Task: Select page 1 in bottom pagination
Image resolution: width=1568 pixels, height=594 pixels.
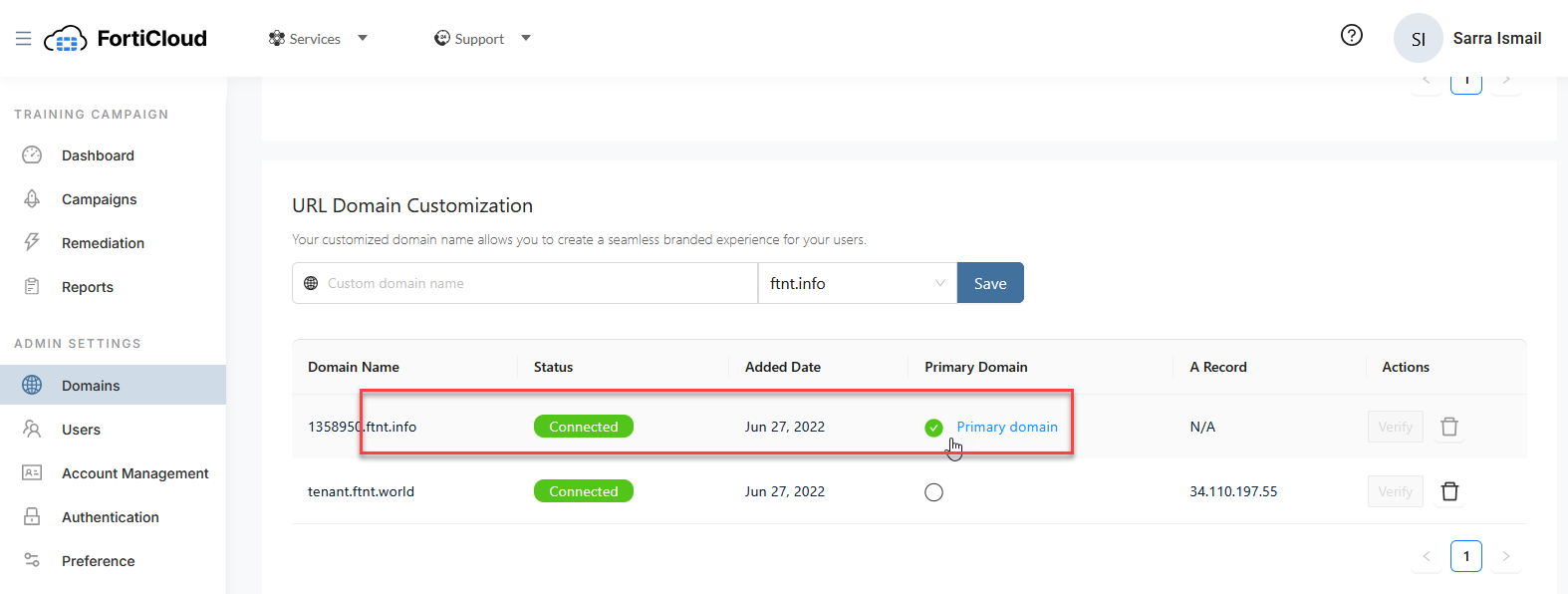Action: [x=1466, y=556]
